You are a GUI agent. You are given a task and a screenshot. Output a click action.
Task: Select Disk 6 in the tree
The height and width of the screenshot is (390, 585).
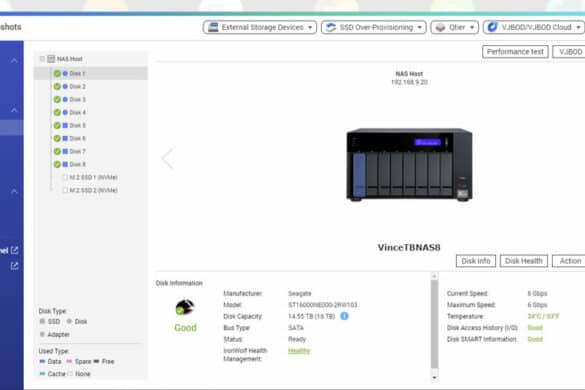(77, 138)
